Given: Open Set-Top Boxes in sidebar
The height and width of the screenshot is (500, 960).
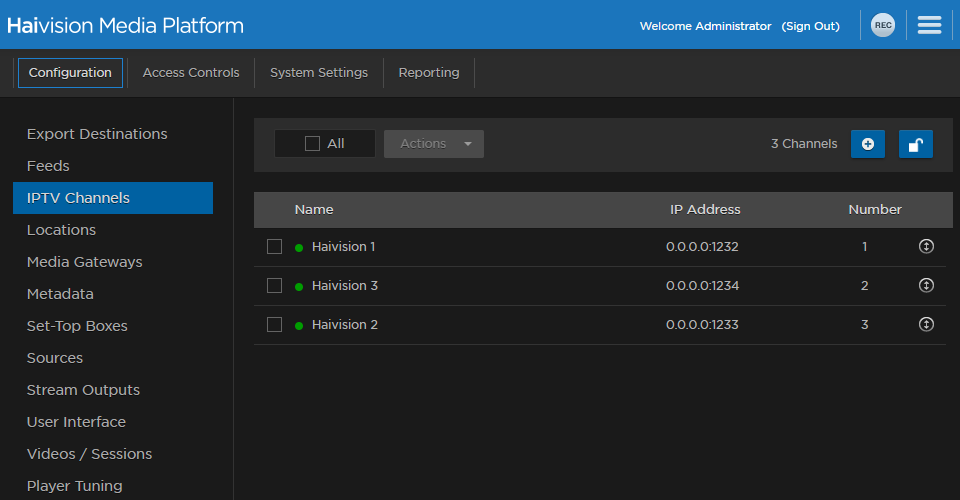Looking at the screenshot, I should pos(77,326).
